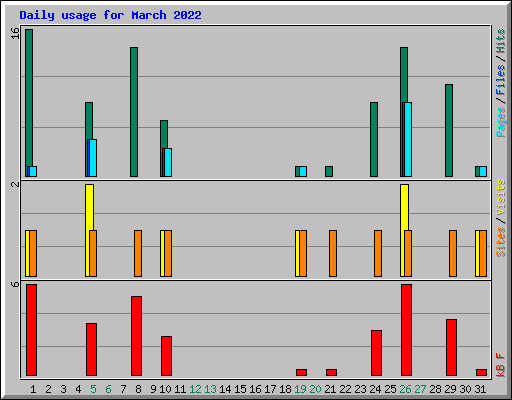Click the green day label 27 on x-axis
This screenshot has height=400, width=512.
(420, 389)
